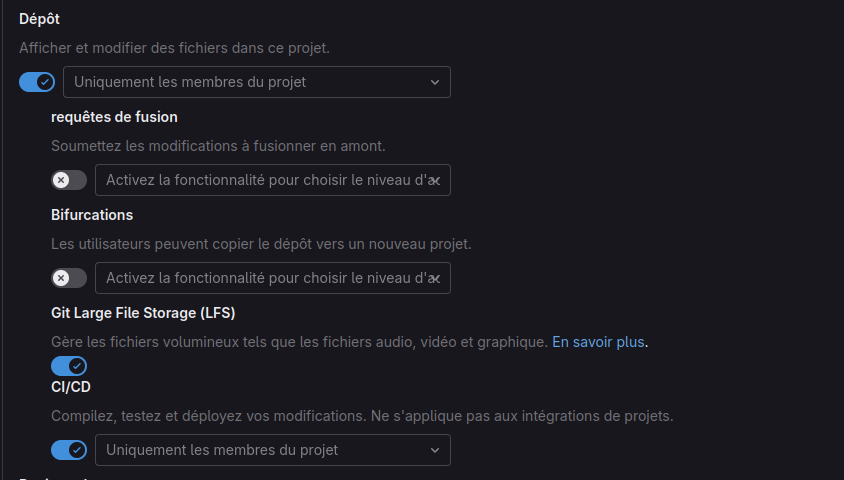Click the requêtes de fusion access dropdown
This screenshot has height=480, width=844.
click(272, 180)
